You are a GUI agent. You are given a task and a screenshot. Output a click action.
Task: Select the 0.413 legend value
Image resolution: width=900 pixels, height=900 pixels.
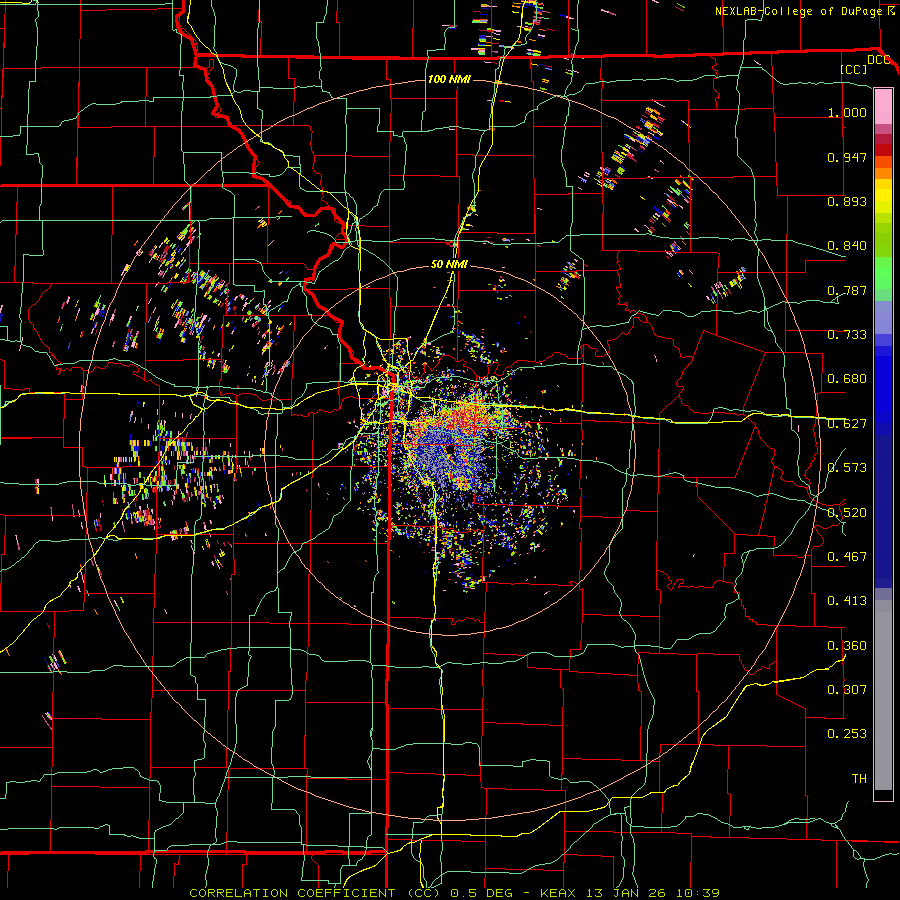pos(847,601)
